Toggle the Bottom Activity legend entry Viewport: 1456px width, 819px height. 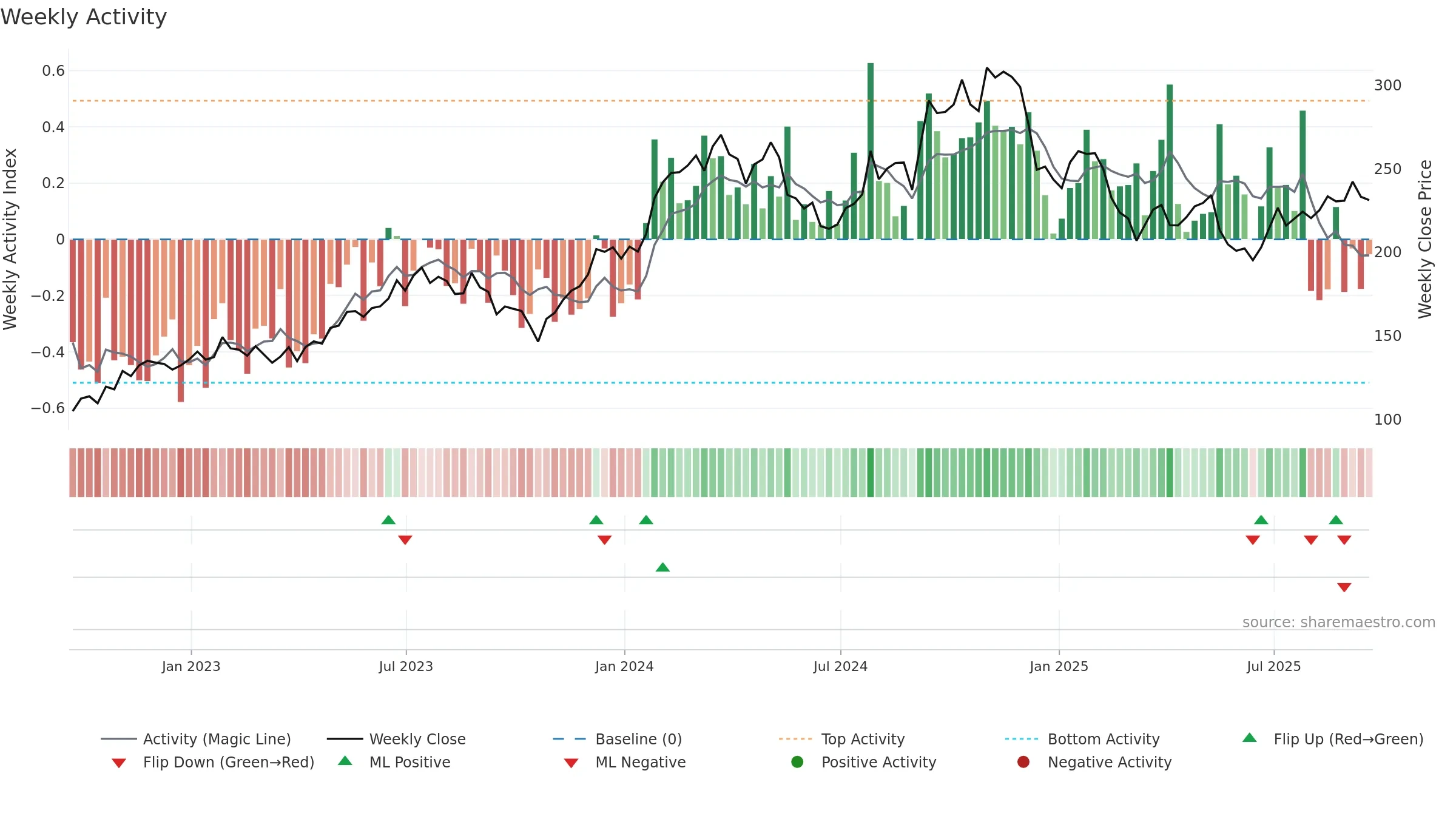(1082, 739)
